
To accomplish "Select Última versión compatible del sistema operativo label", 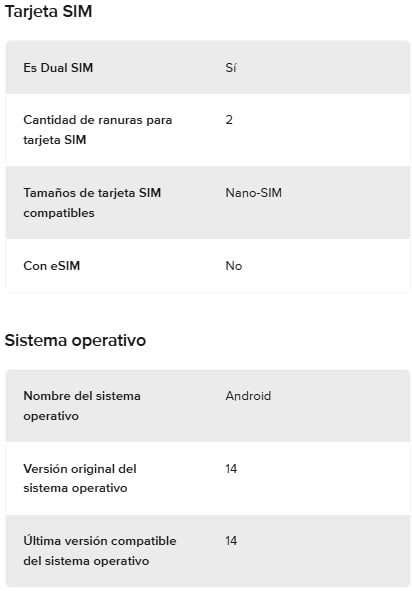I will [100, 551].
